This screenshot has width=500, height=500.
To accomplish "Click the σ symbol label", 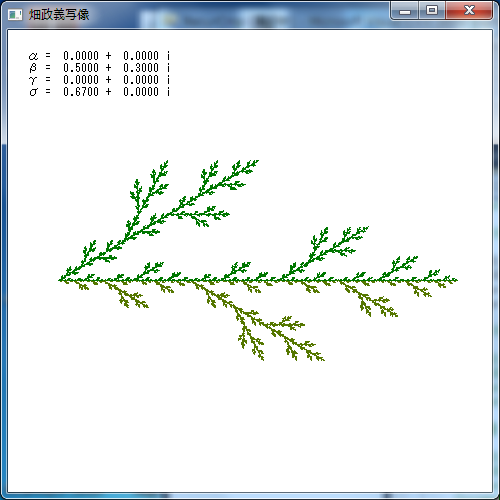I will [33, 92].
